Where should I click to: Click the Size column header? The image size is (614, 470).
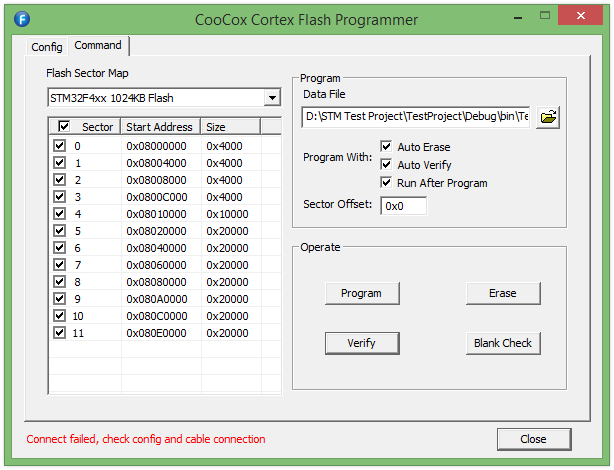[231, 127]
